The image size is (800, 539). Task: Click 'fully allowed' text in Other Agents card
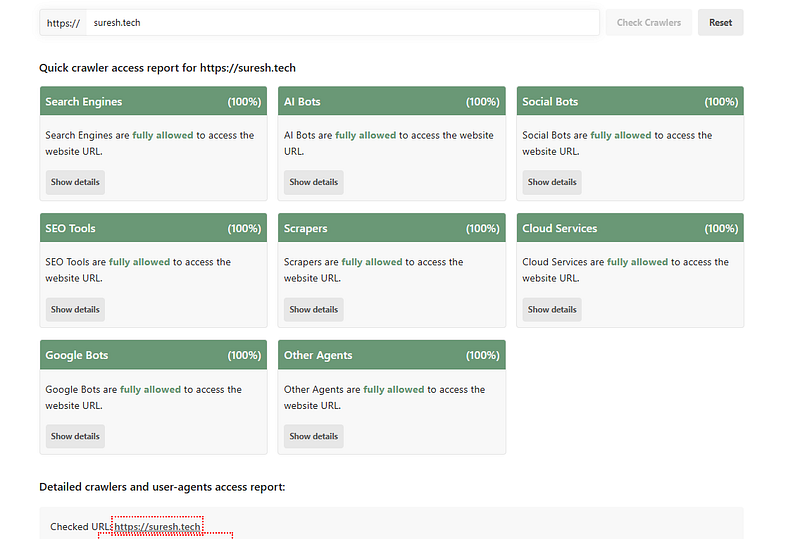point(394,389)
